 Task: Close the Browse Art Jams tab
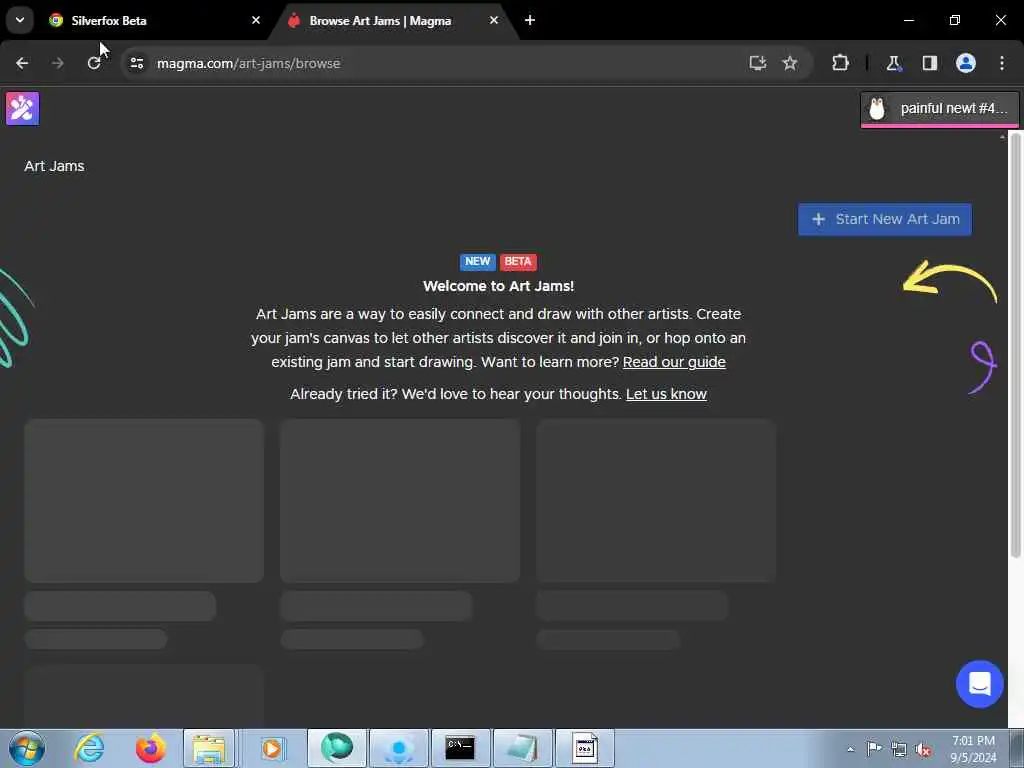coord(494,20)
